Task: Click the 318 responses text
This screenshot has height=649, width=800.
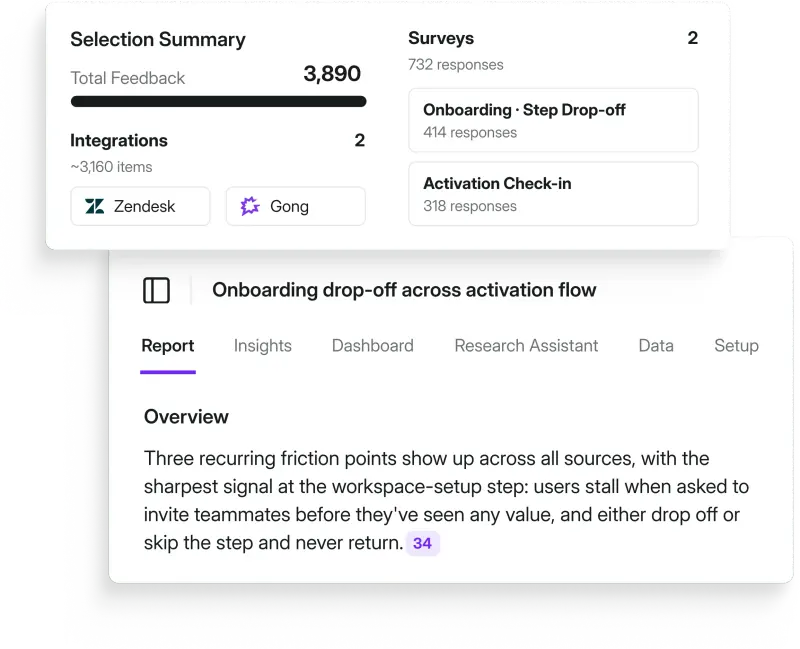Action: 470,206
